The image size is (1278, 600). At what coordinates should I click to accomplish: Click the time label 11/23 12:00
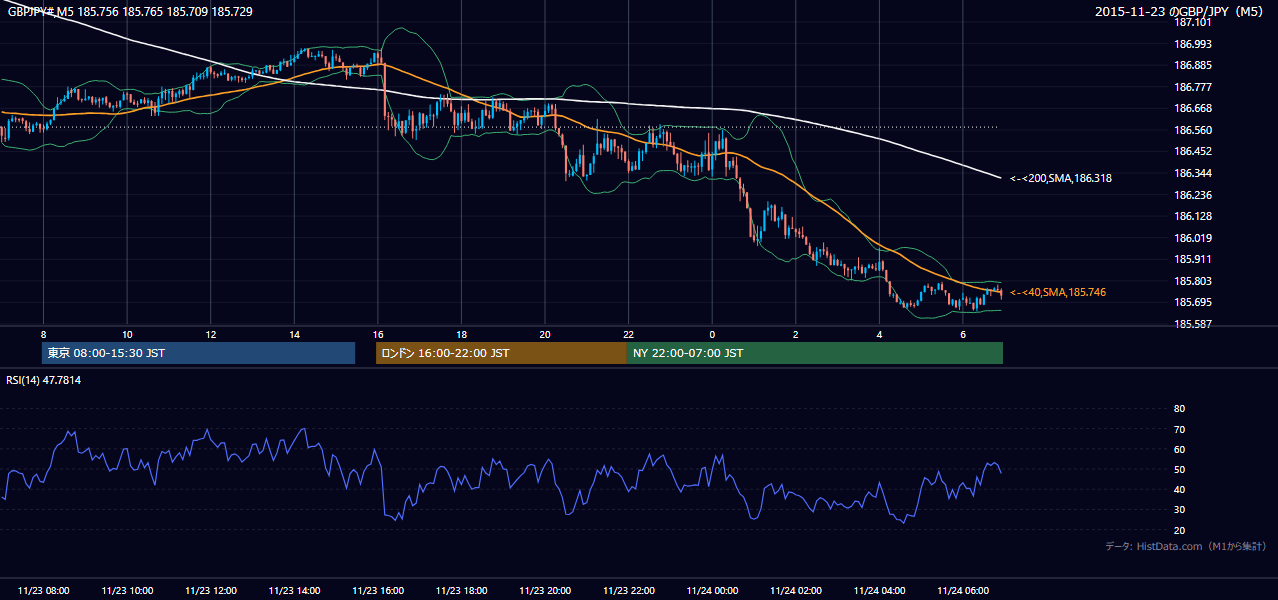(x=211, y=591)
